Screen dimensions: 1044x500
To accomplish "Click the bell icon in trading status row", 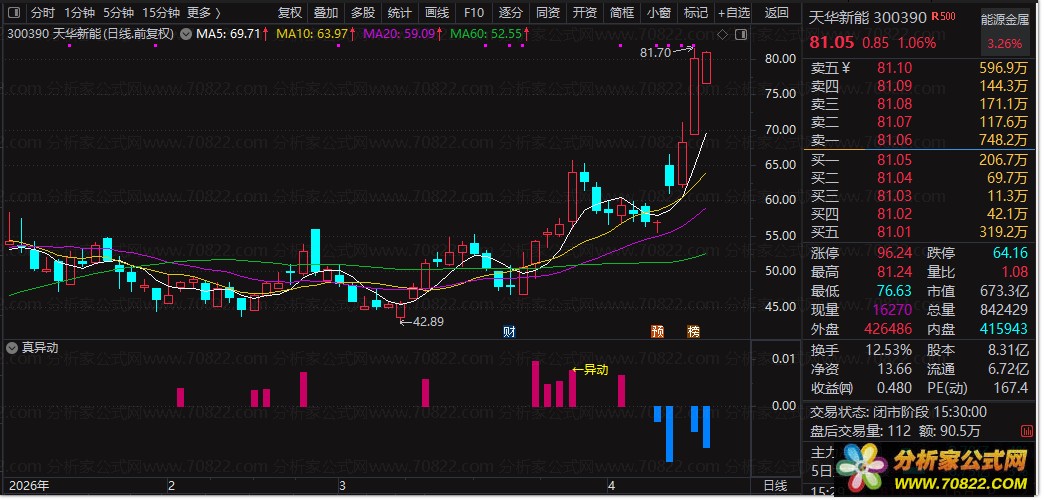I will [1027, 430].
